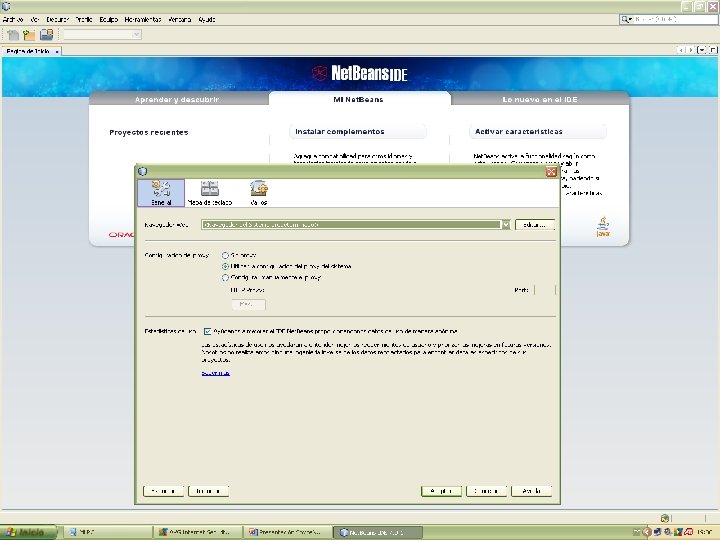
Task: Click the Cancelar button
Action: pyautogui.click(x=486, y=491)
